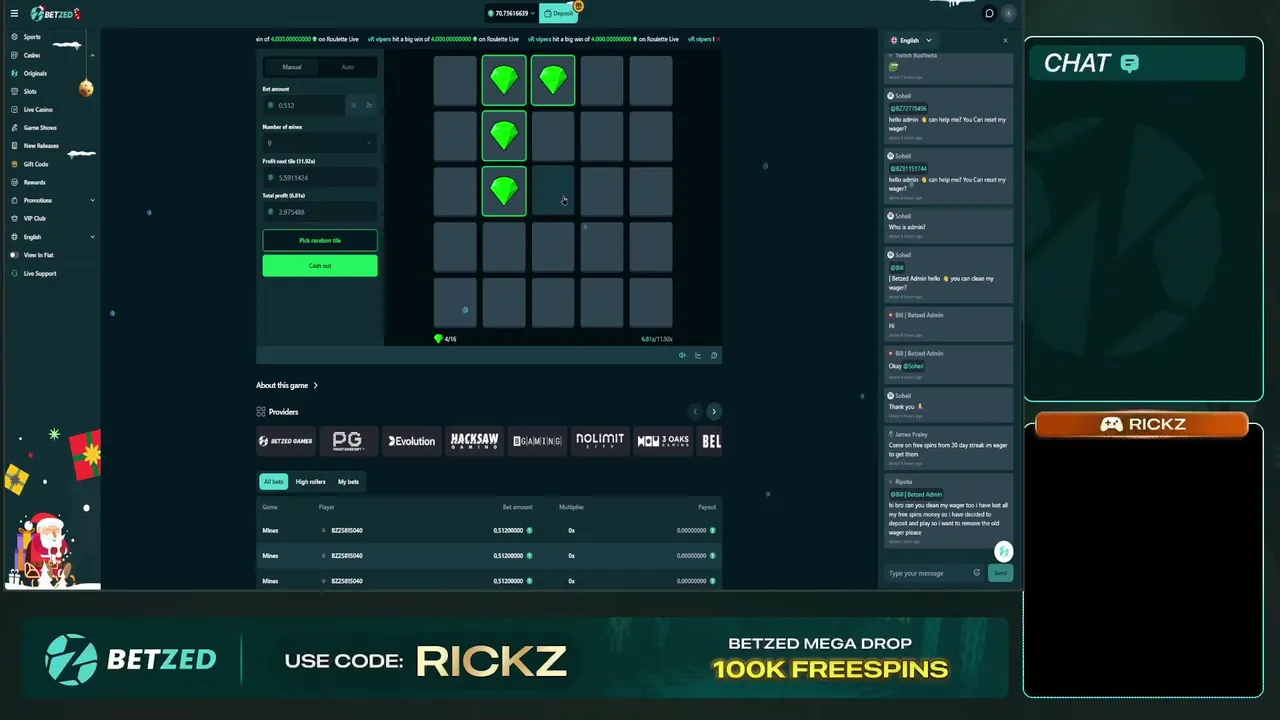The height and width of the screenshot is (720, 1280).
Task: Double the bet with the 2x button
Action: pos(369,105)
